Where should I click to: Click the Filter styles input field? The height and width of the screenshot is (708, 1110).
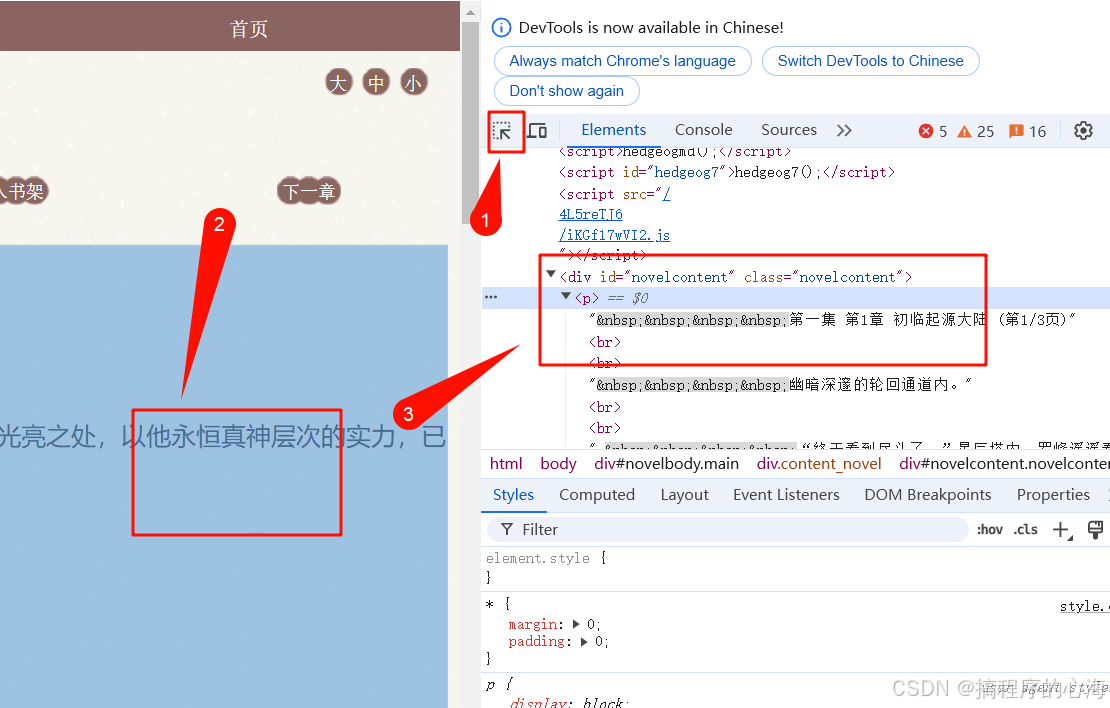tap(728, 530)
